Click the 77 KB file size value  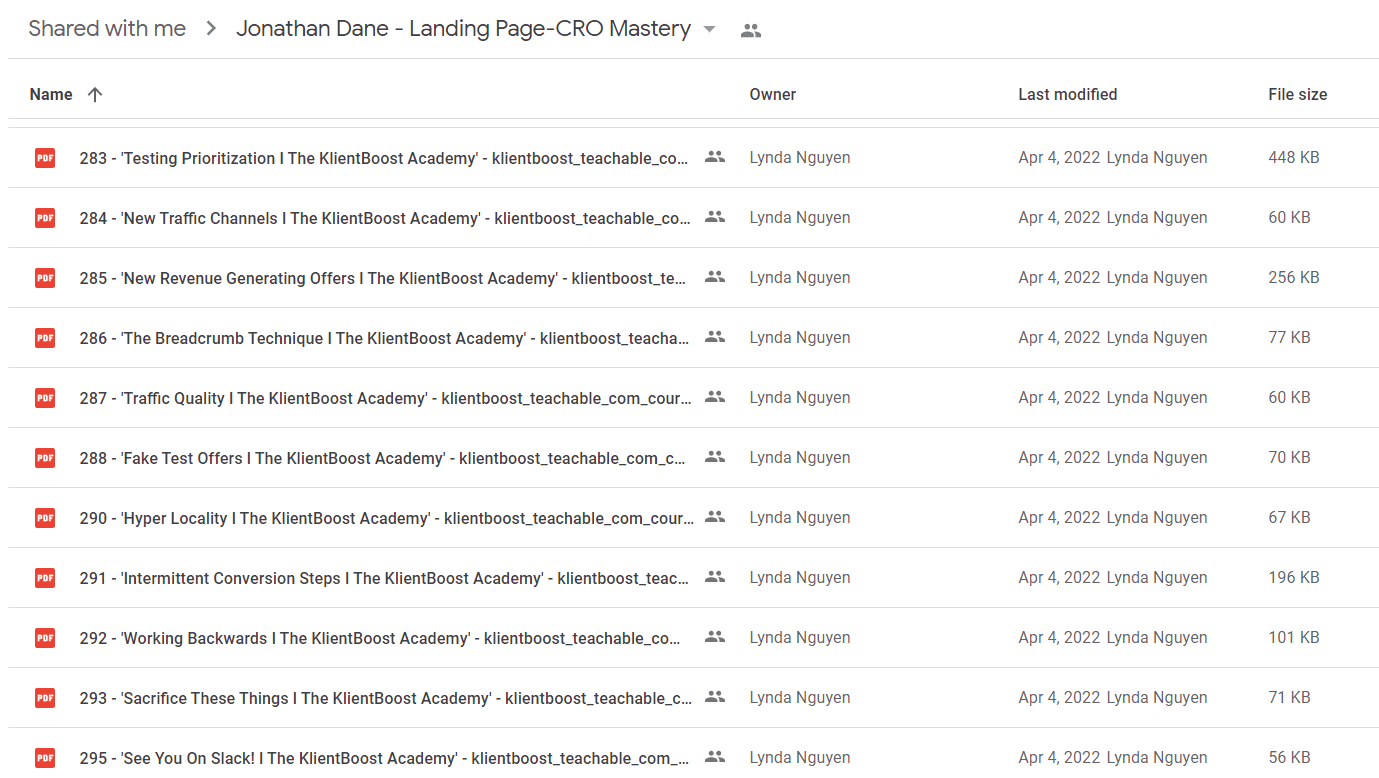(1289, 338)
